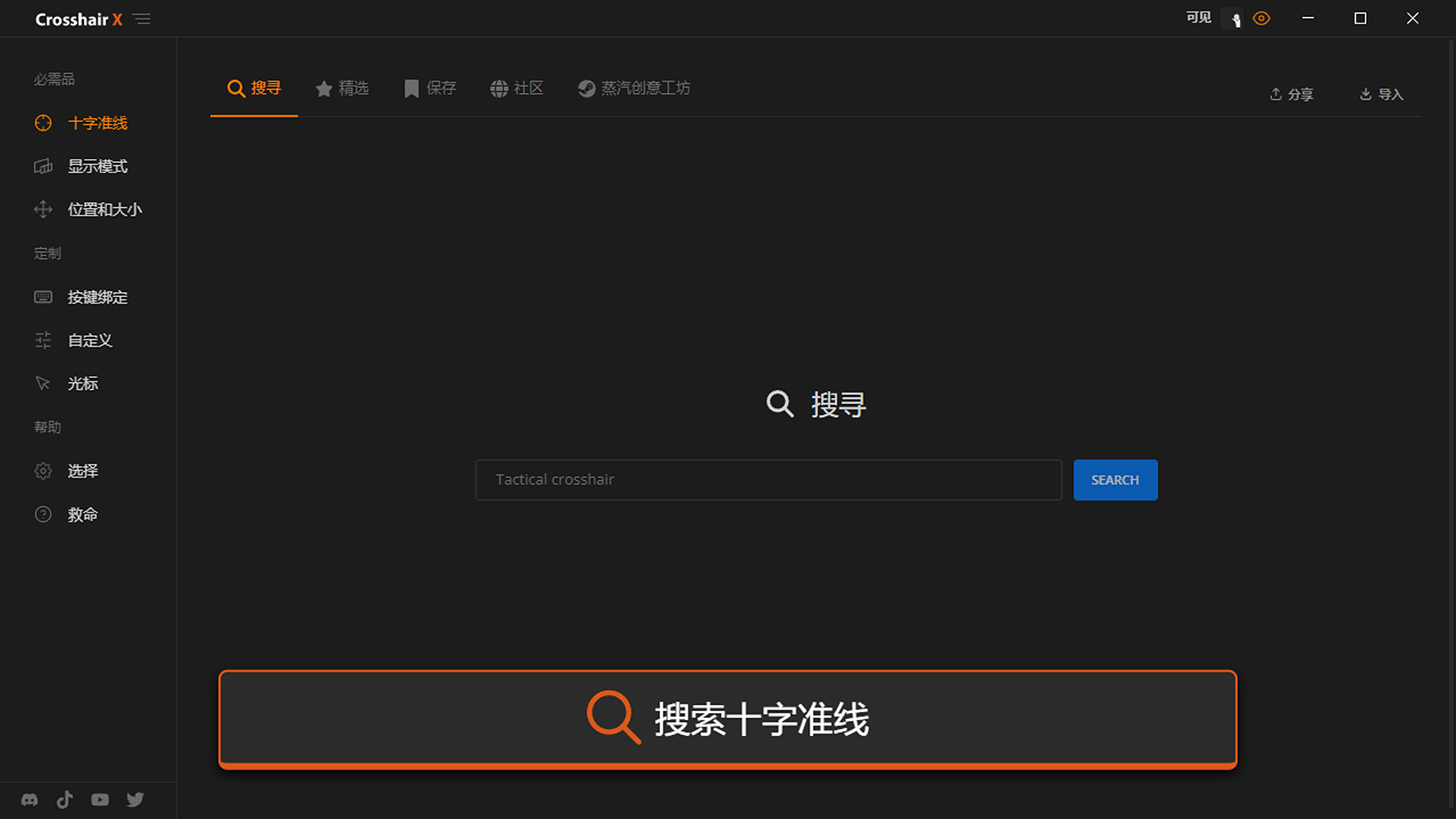1456x819 pixels.
Task: Click the gear settings icon
Action: [x=43, y=471]
